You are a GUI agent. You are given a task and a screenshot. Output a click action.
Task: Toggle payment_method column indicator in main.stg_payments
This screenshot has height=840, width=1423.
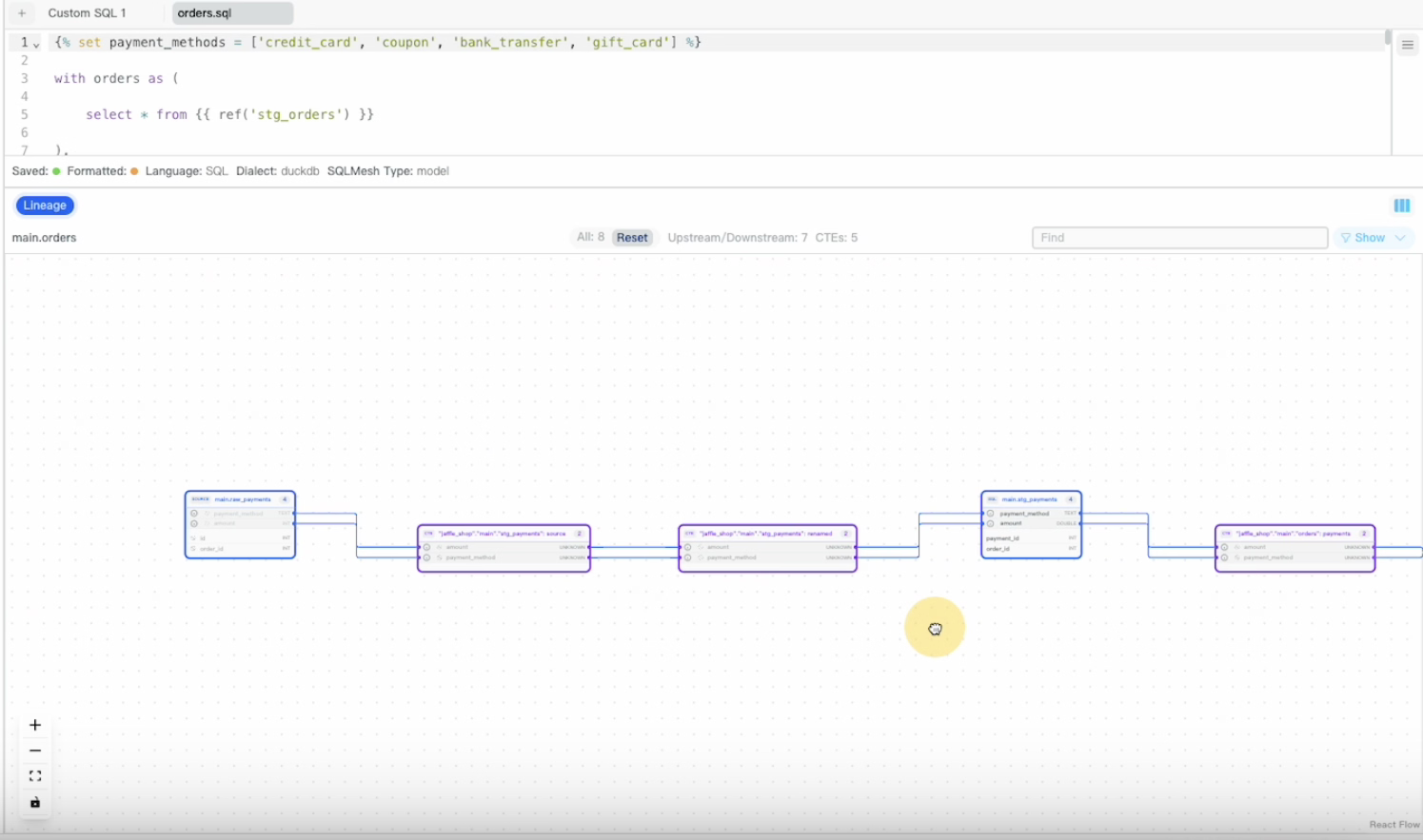[x=990, y=513]
